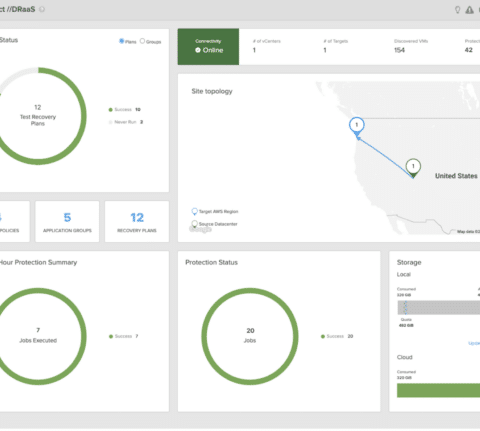Viewport: 480px width, 431px height.
Task: Click the Success 20 legend entry
Action: coord(337,336)
